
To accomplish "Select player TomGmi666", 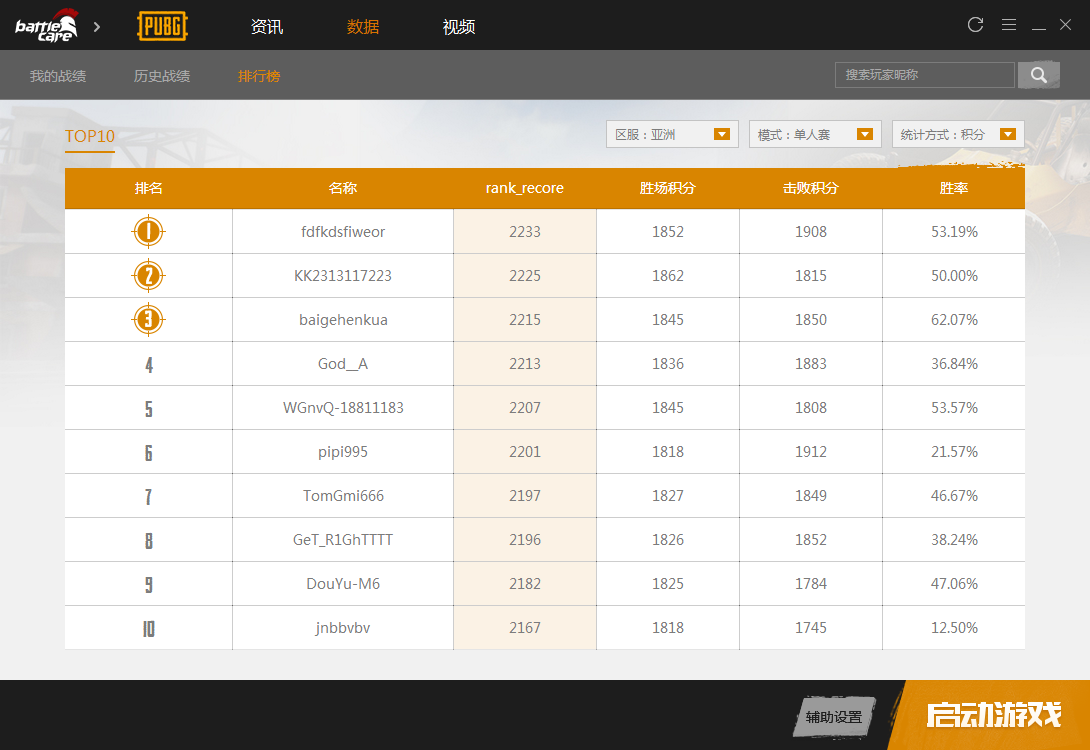I will coord(343,496).
